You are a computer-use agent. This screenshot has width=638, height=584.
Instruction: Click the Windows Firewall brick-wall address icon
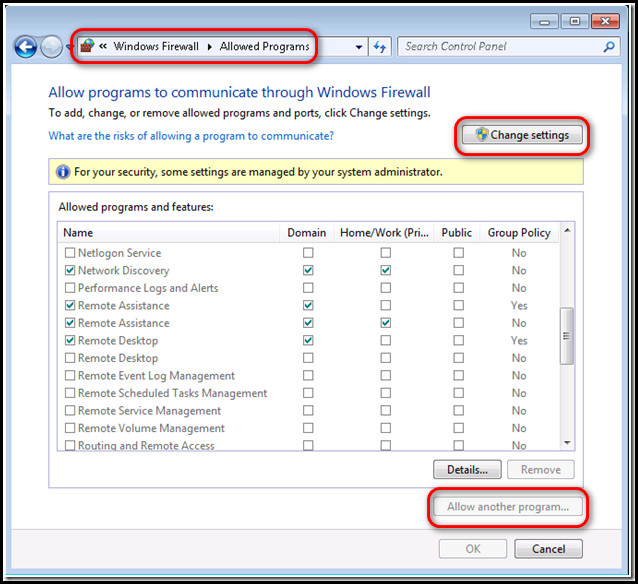pos(87,46)
